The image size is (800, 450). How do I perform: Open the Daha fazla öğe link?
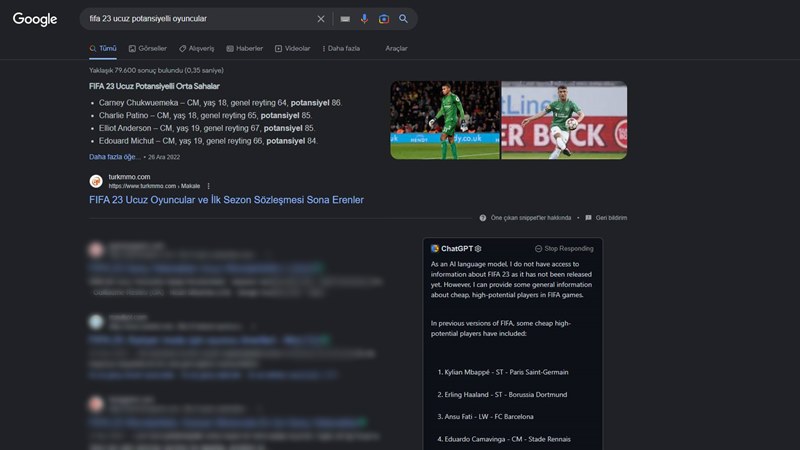pyautogui.click(x=115, y=157)
